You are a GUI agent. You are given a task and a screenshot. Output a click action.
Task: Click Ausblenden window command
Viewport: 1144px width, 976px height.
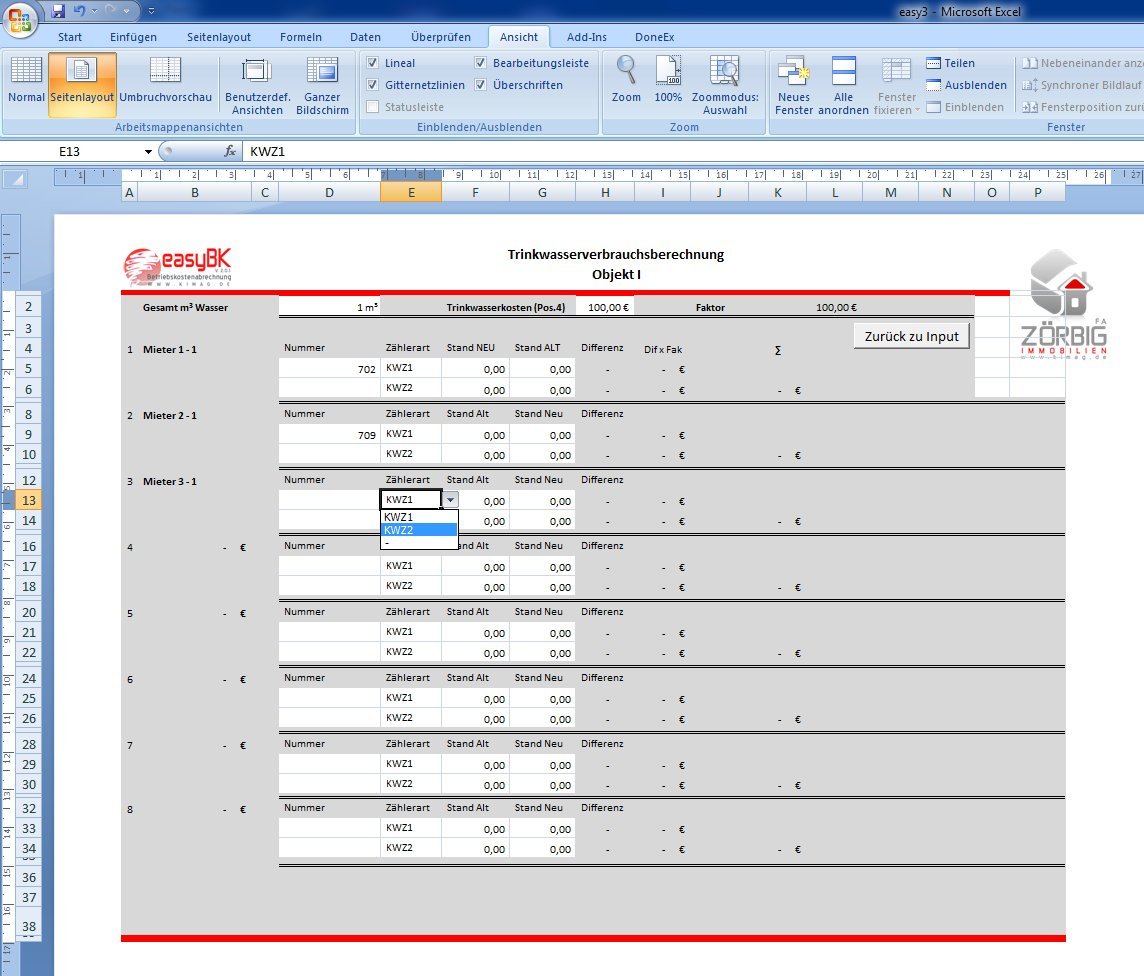click(967, 85)
